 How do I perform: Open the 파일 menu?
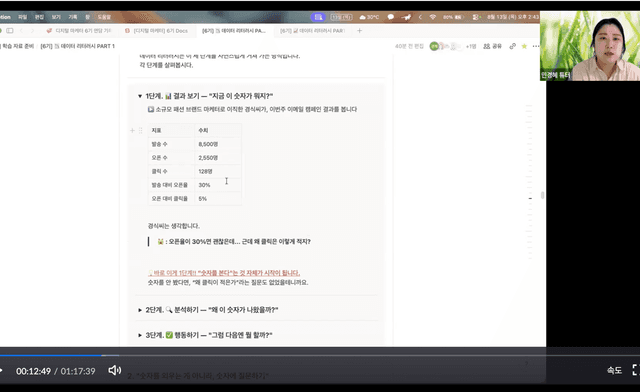(22, 17)
